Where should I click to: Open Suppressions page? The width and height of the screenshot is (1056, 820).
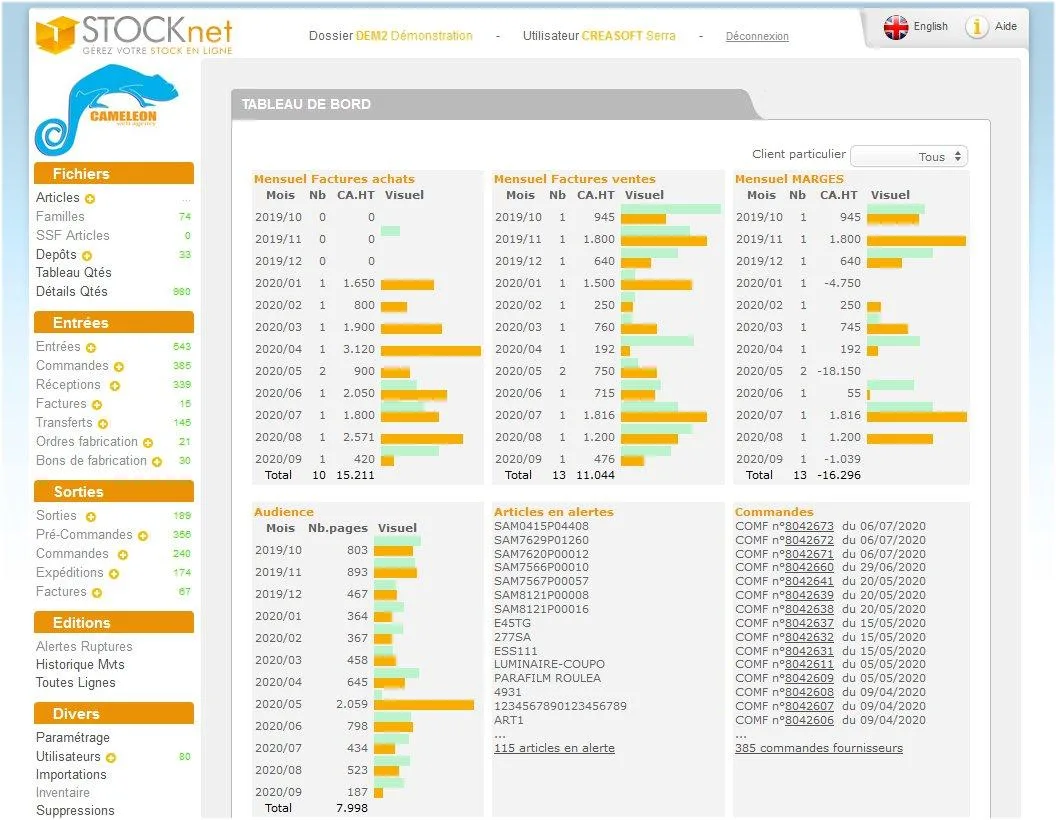[75, 811]
